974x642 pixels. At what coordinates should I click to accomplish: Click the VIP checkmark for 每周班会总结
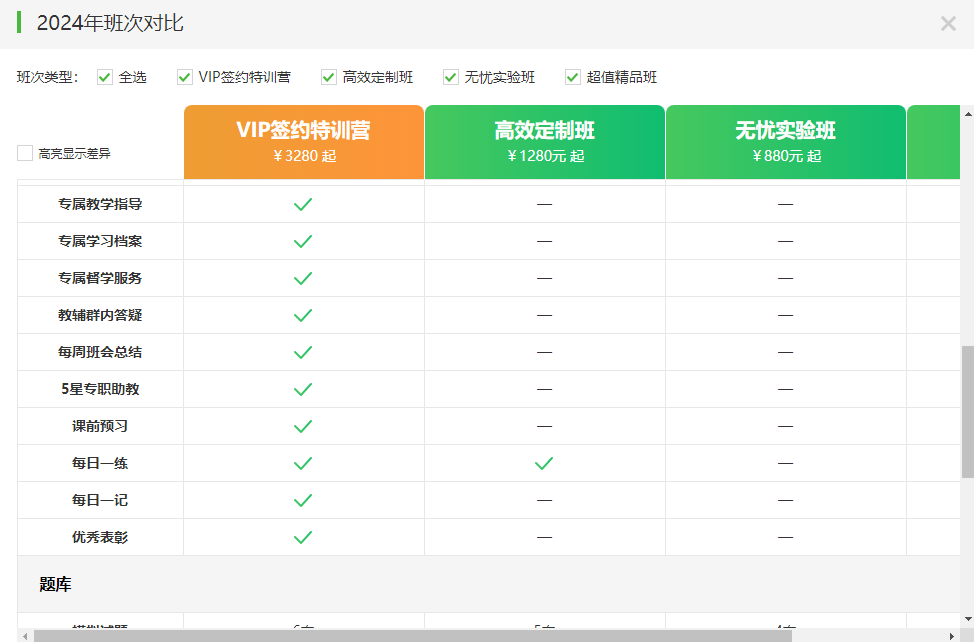(x=303, y=352)
